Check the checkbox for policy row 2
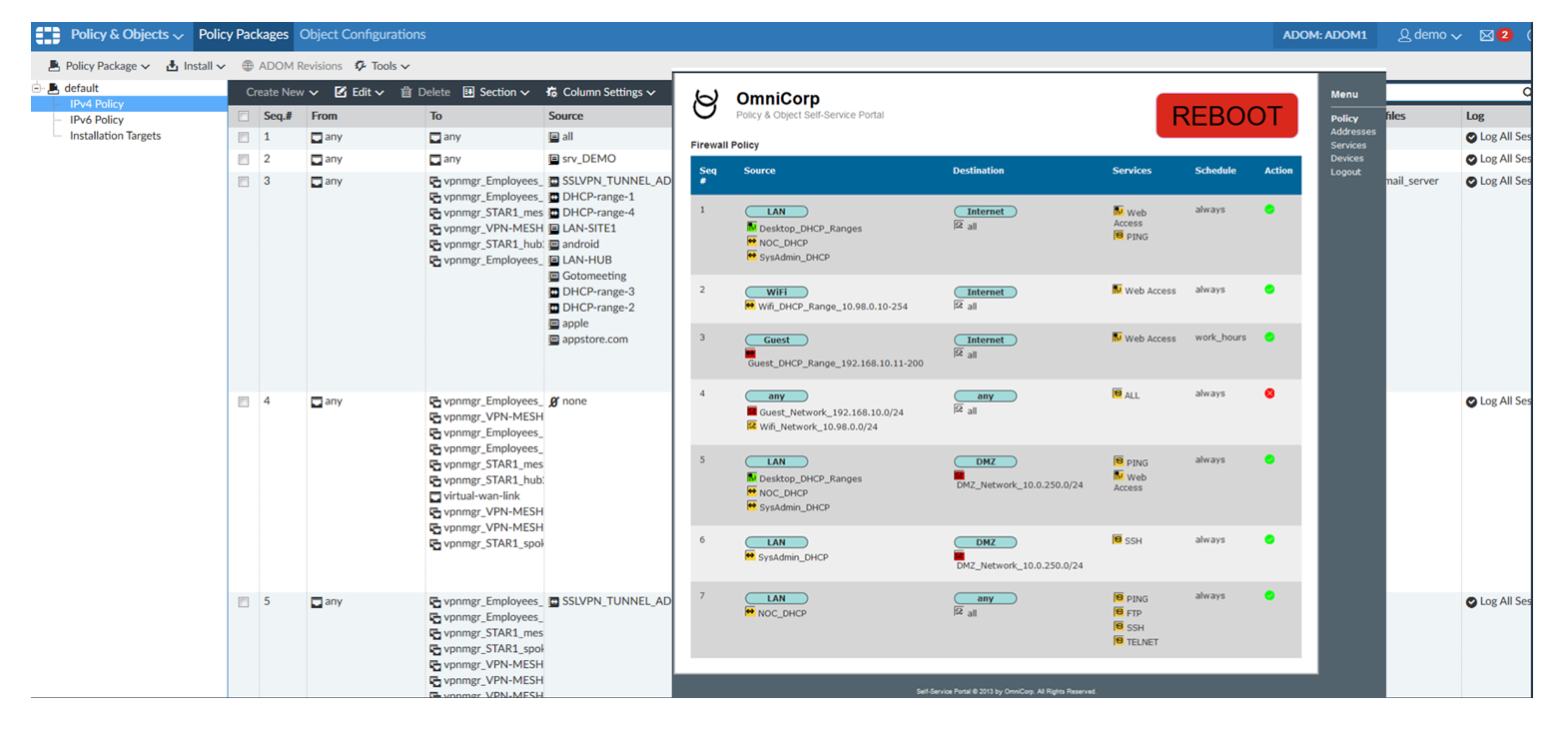1568x733 pixels. pyautogui.click(x=243, y=160)
